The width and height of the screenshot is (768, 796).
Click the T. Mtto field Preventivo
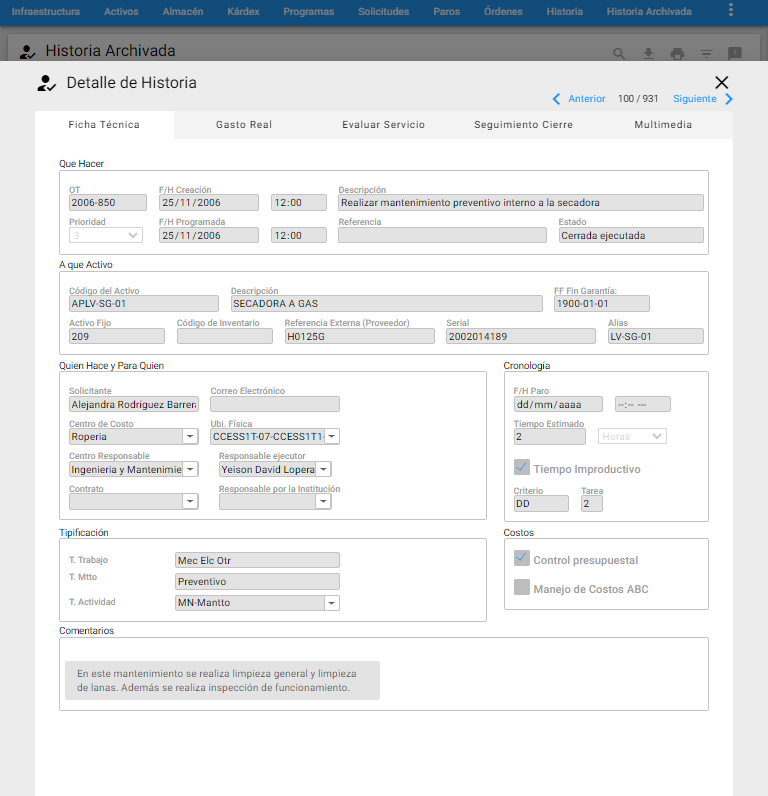(x=257, y=581)
